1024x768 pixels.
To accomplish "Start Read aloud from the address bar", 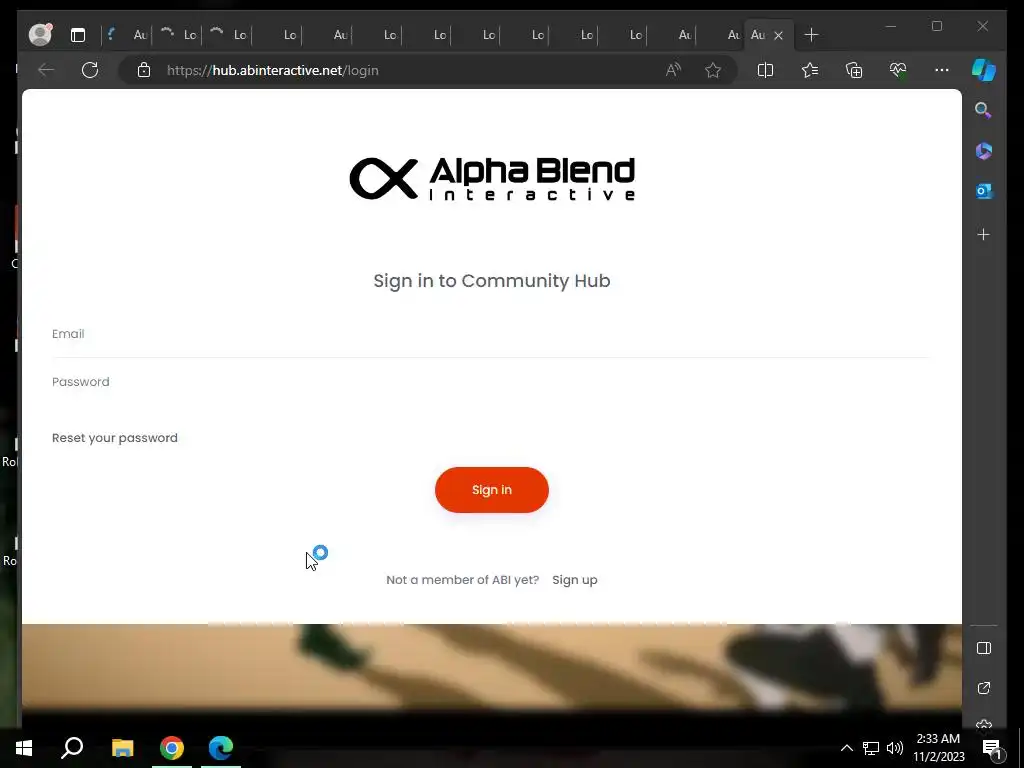I will (x=673, y=70).
